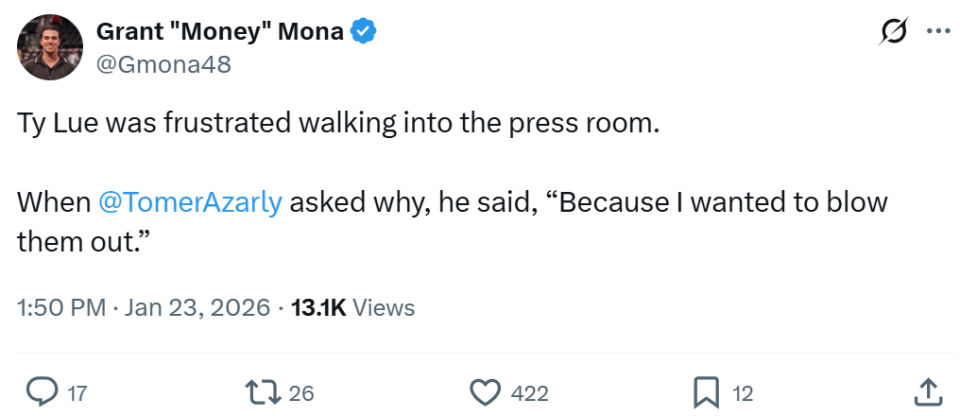Click the 422 likes count
Screen dimensions: 960x416
[529, 394]
